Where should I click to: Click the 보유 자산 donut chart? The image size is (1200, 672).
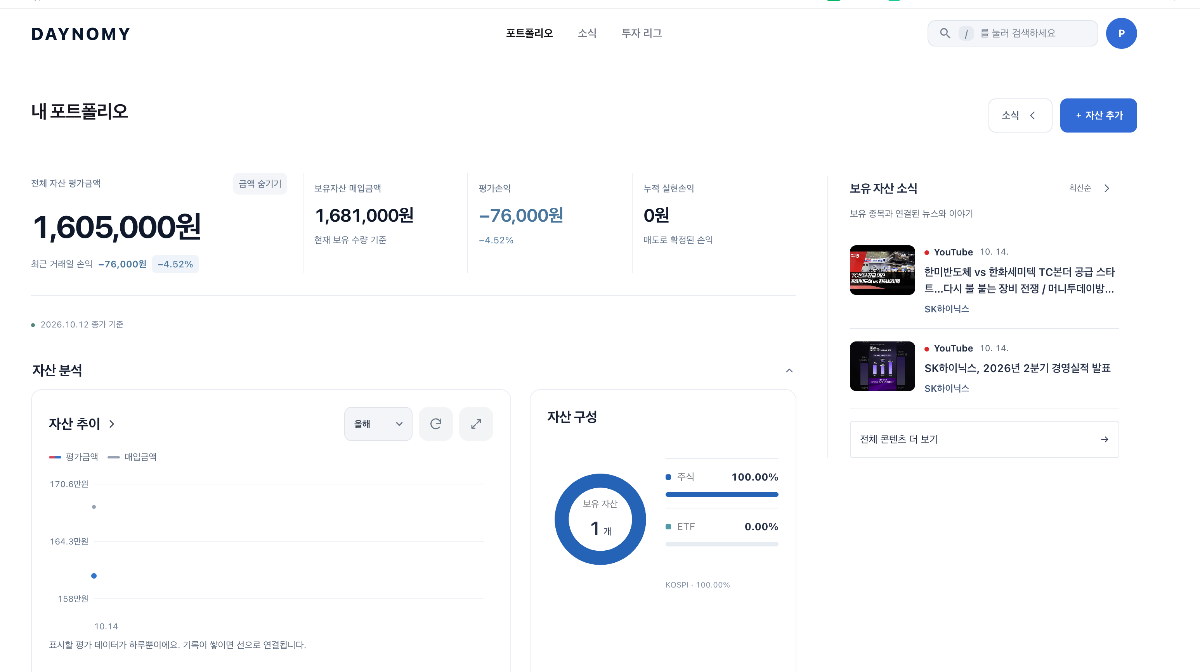[600, 519]
